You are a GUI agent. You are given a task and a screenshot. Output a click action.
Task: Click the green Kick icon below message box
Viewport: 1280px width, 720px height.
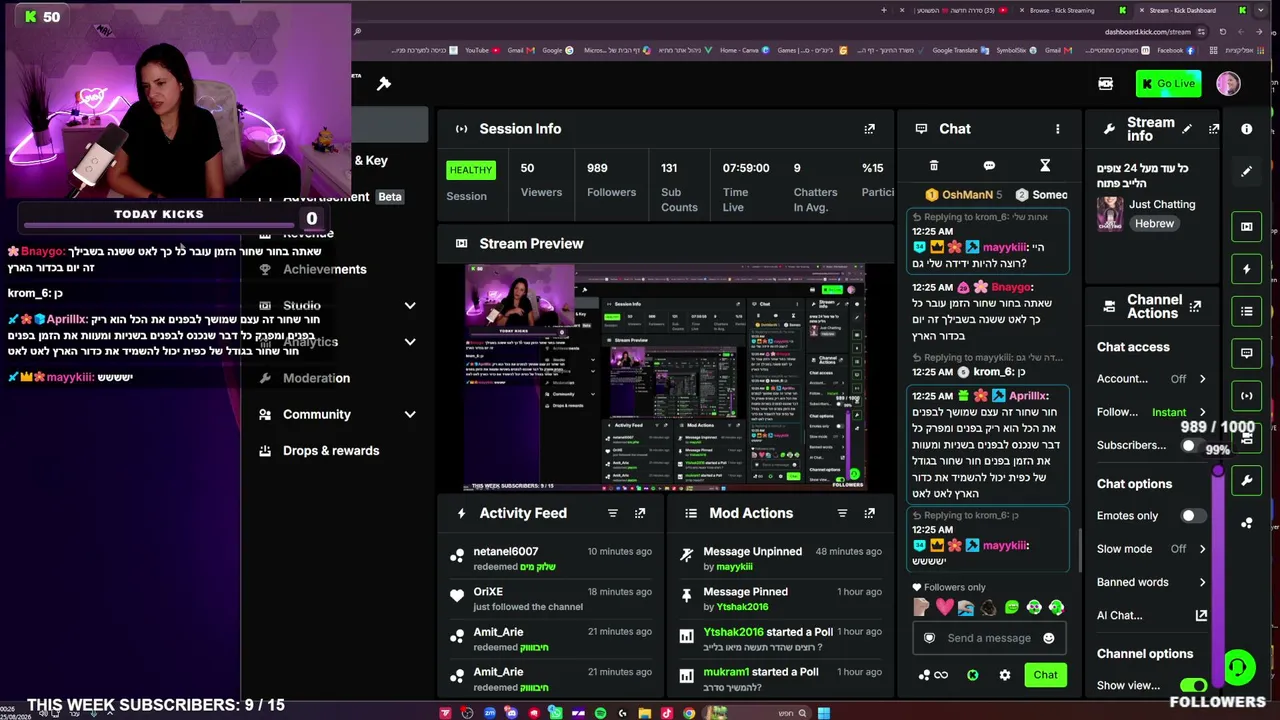[x=972, y=675]
